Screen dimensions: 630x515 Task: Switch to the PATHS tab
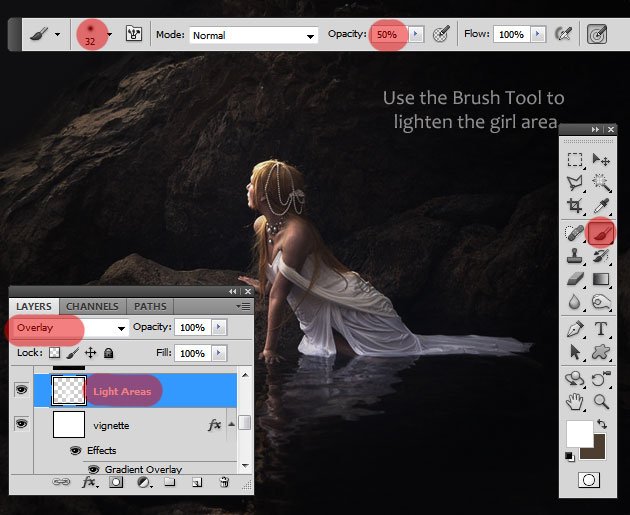[x=150, y=307]
